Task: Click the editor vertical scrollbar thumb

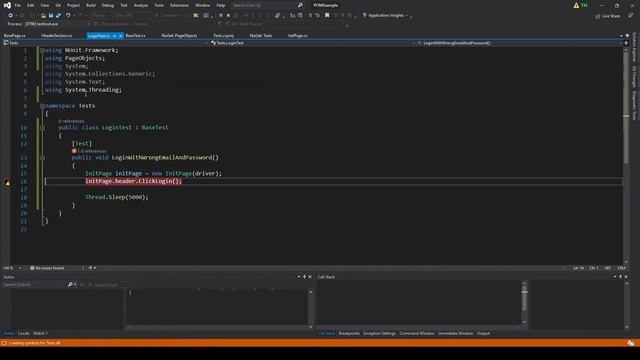Action: point(626,108)
